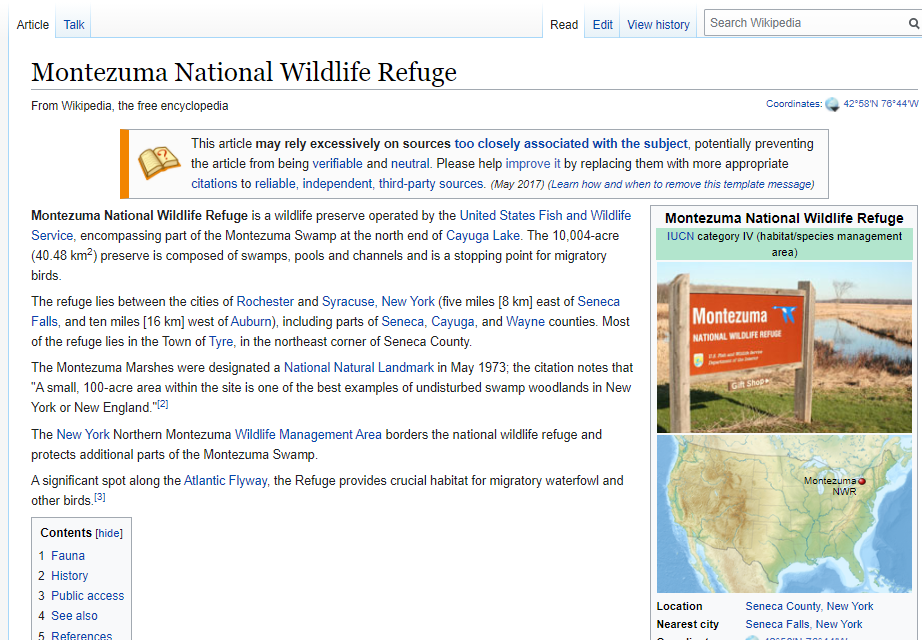Open the 42°58′N 76°44′W coordinates link at top

(881, 104)
